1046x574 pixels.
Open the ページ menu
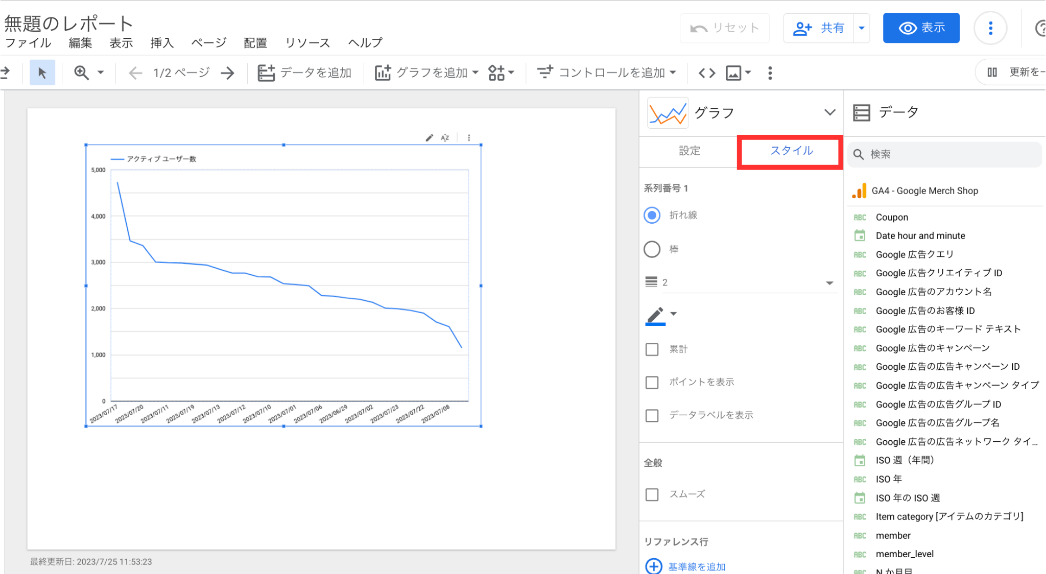click(208, 43)
